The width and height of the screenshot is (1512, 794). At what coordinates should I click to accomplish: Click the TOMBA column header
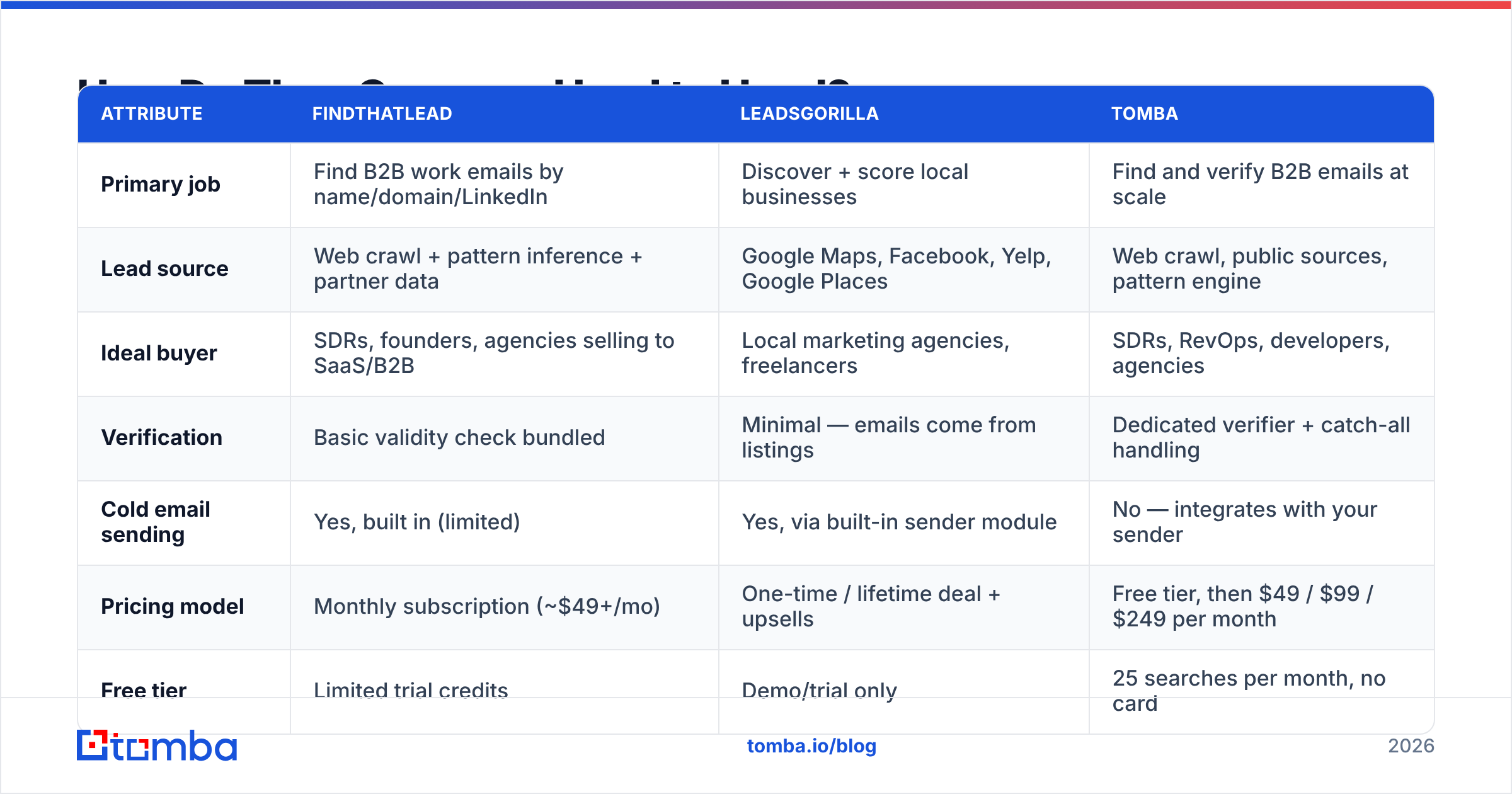pos(1145,113)
